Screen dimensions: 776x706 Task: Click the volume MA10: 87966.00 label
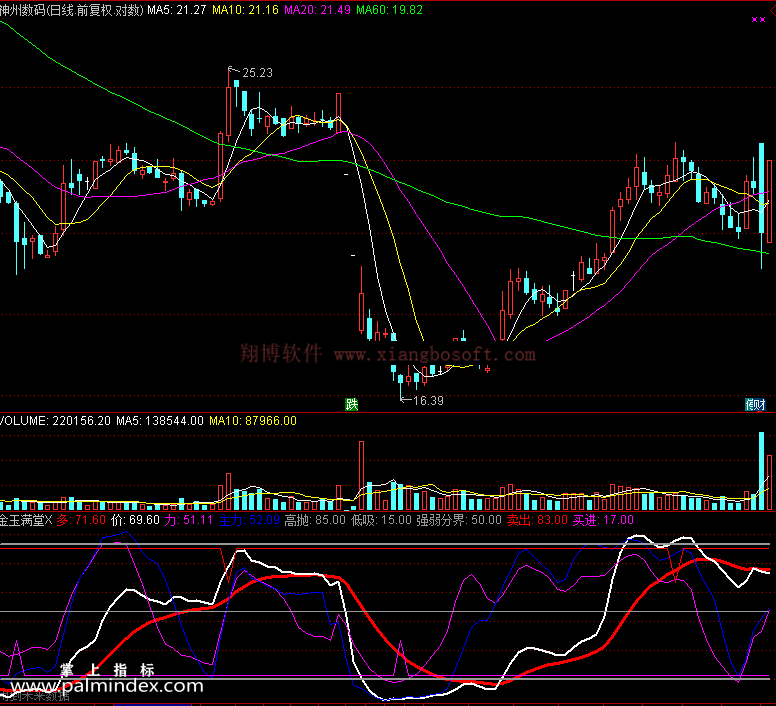[x=253, y=421]
